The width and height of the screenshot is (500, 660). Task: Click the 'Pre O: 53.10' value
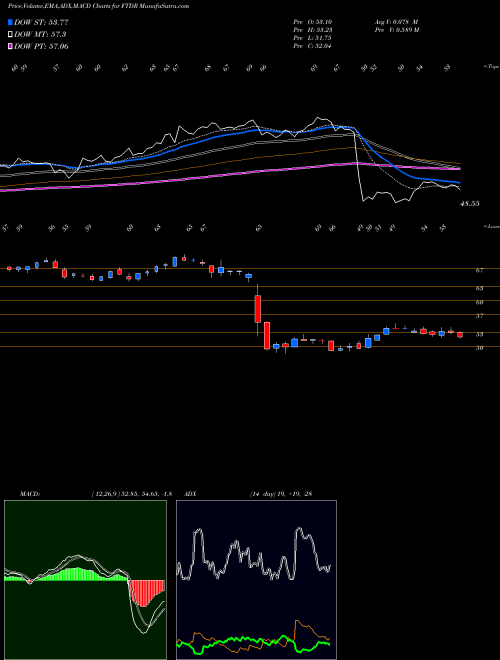coord(312,22)
